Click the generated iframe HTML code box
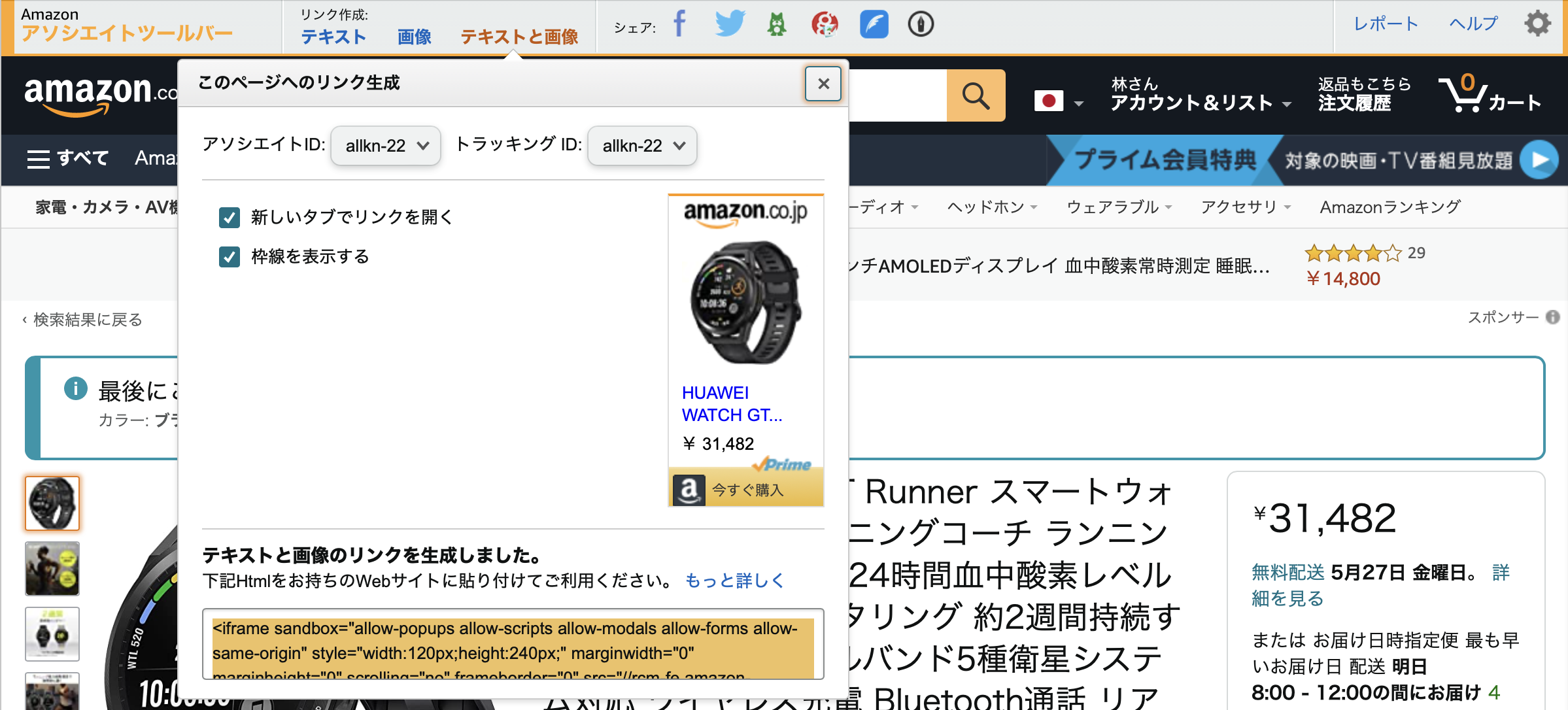 513,644
